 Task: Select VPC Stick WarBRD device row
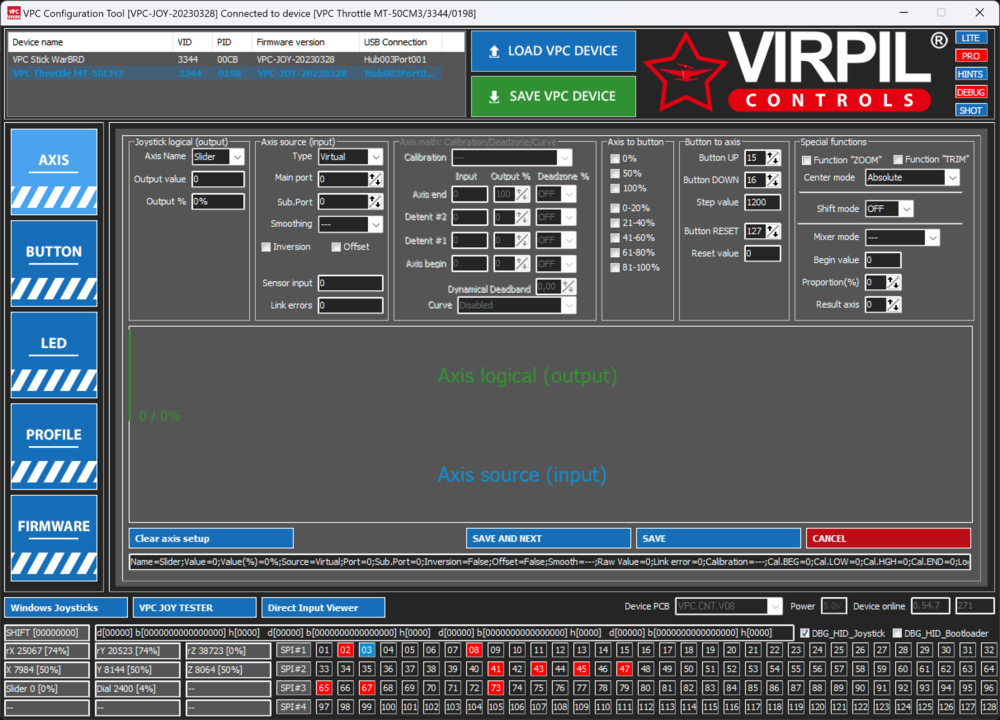coord(224,59)
